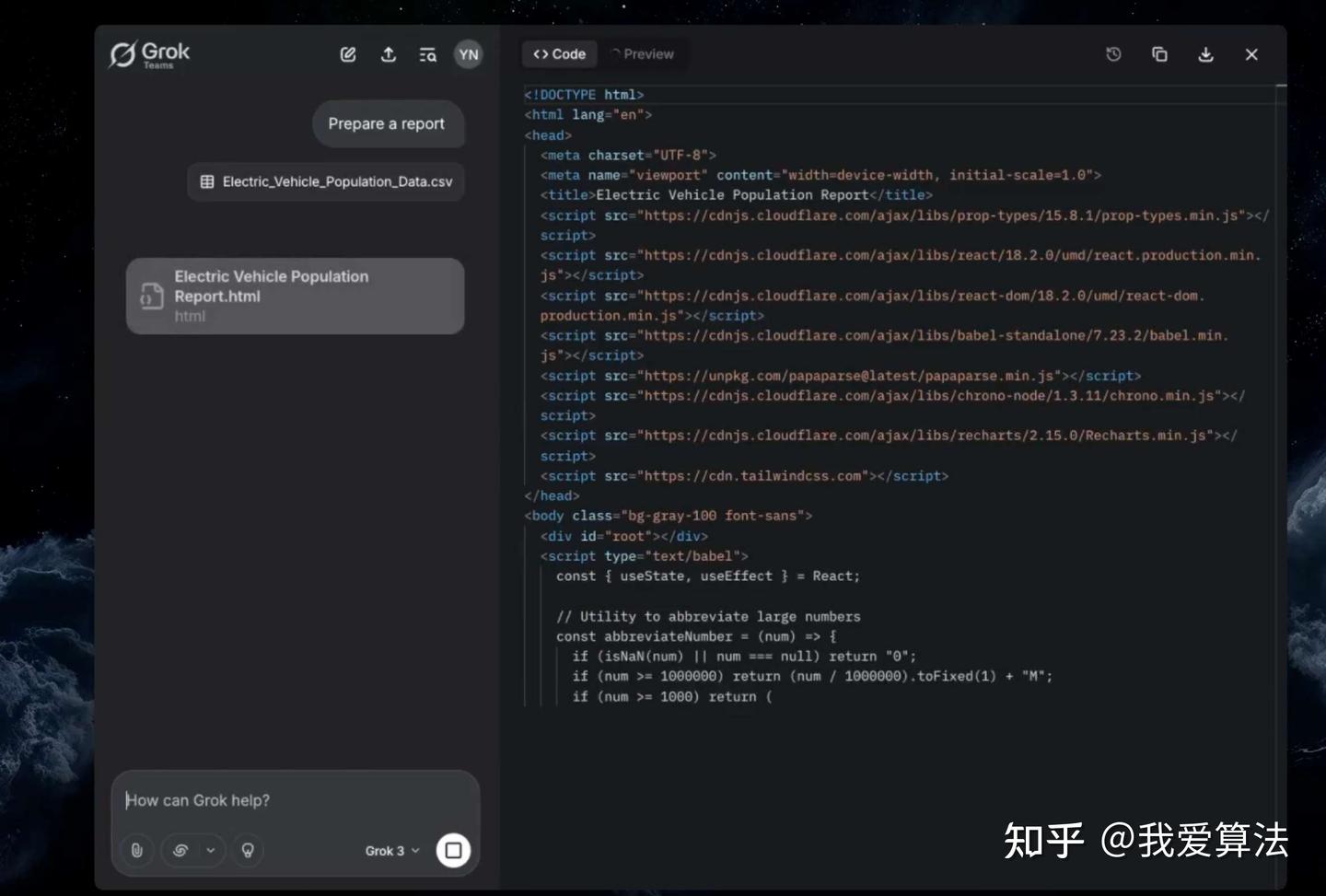Viewport: 1326px width, 896px height.
Task: Open the Electric Vehicle Population Report.html card
Action: (295, 296)
